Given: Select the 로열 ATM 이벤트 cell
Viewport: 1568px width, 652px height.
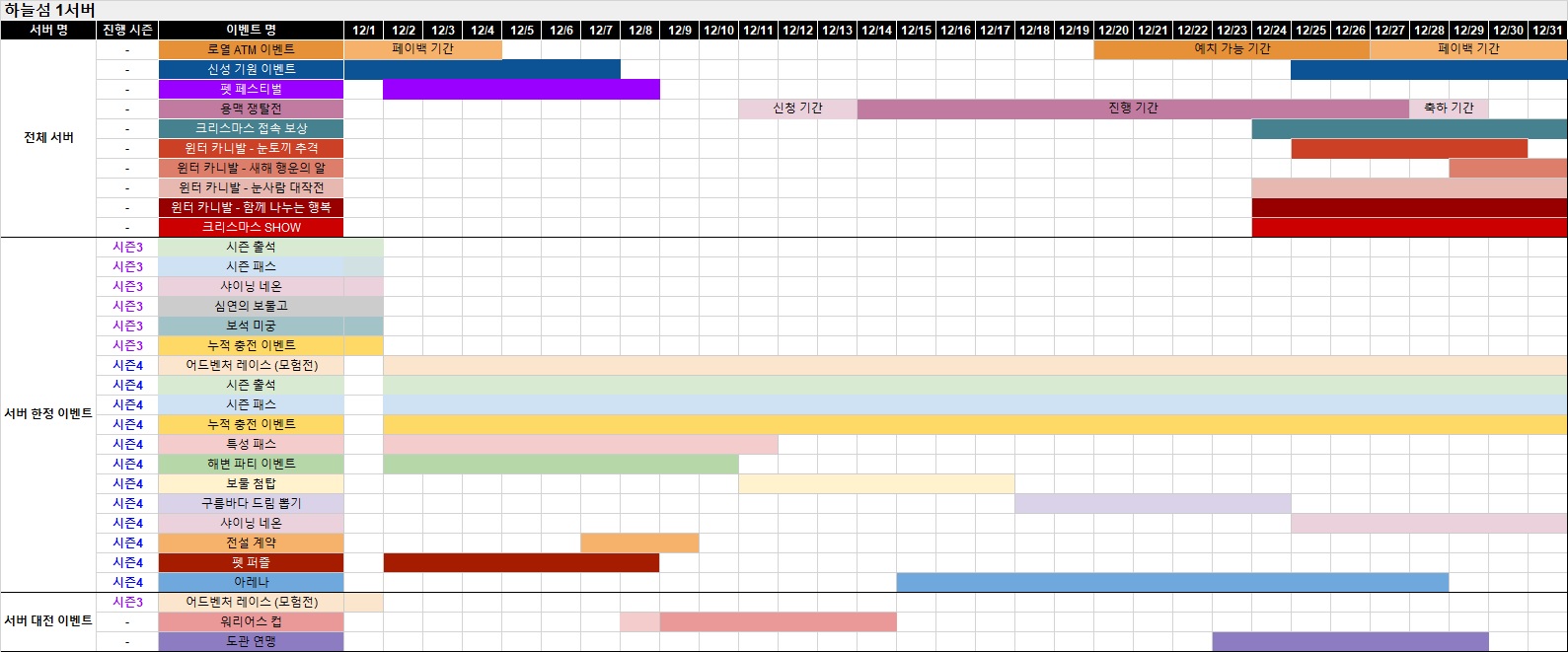Looking at the screenshot, I should (x=251, y=49).
